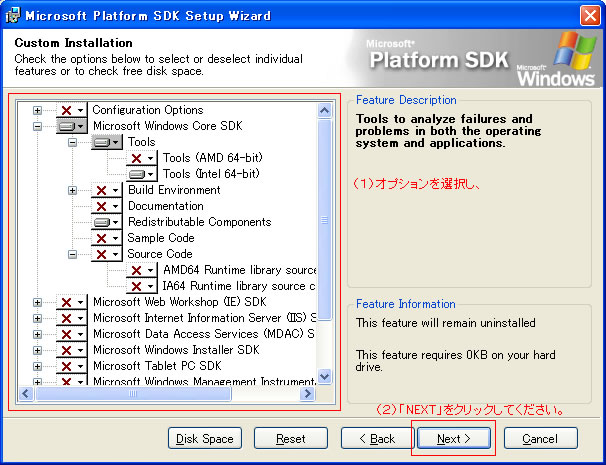Select Tools (Intel 64-bit) label
The height and width of the screenshot is (465, 606).
pyautogui.click(x=211, y=174)
